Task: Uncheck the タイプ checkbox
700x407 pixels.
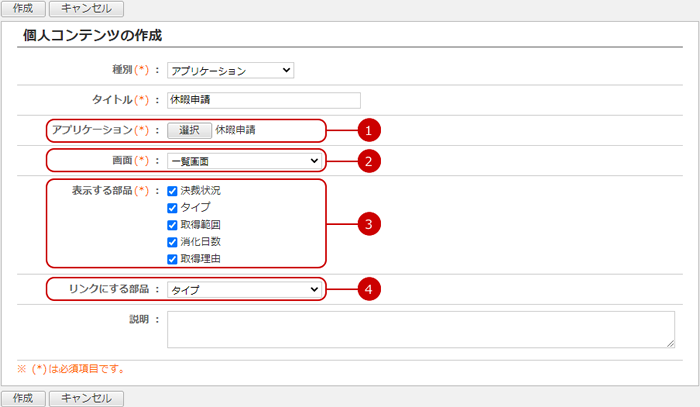Action: click(x=173, y=207)
